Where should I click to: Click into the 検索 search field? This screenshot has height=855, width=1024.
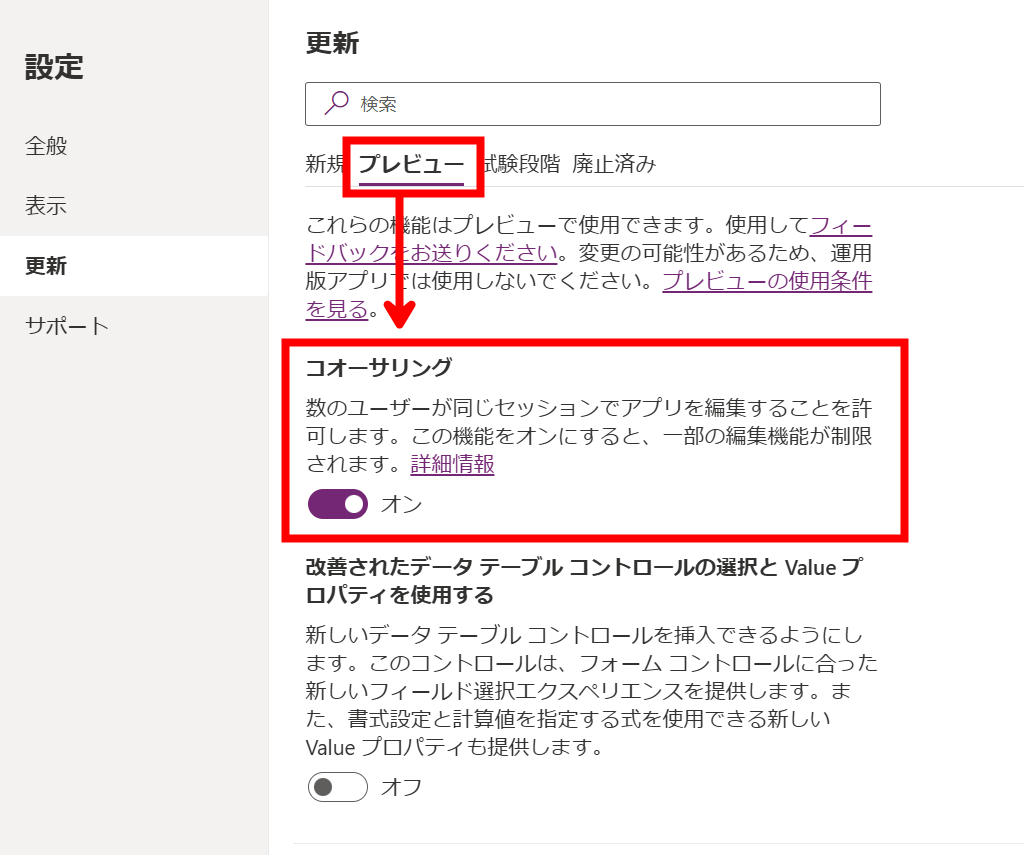(x=592, y=104)
